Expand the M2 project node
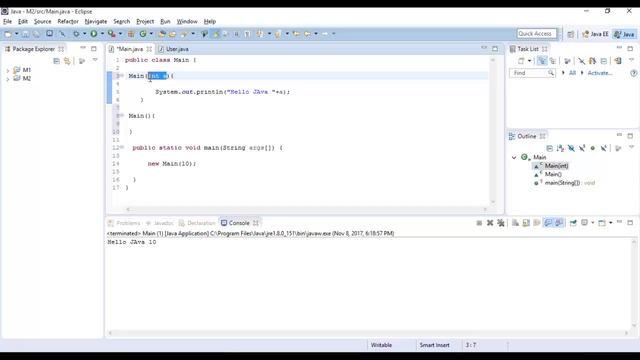This screenshot has width=640, height=360. (8, 79)
